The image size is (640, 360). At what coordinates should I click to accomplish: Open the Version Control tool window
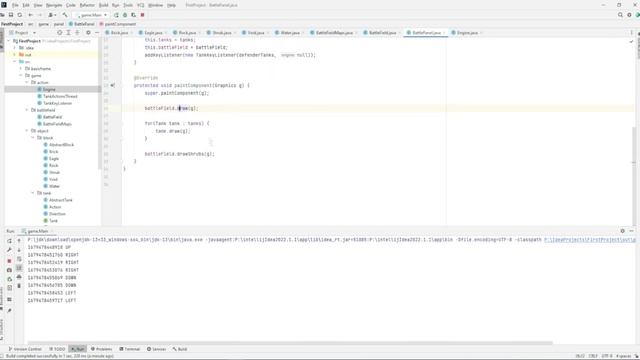(25, 349)
